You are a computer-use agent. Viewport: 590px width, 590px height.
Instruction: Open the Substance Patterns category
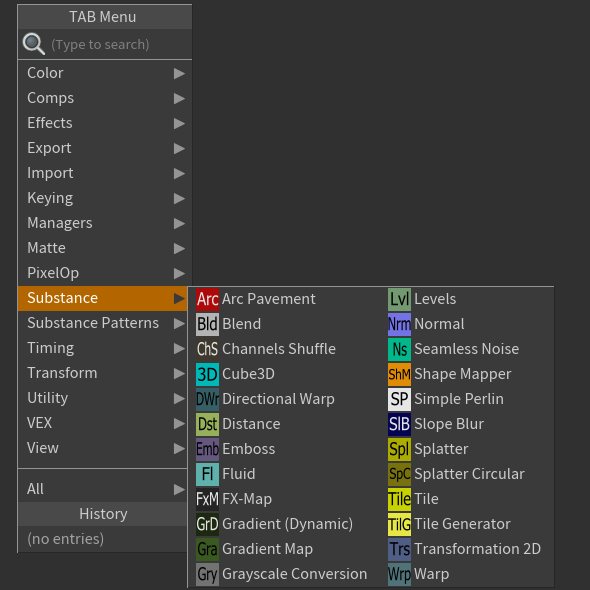[103, 323]
